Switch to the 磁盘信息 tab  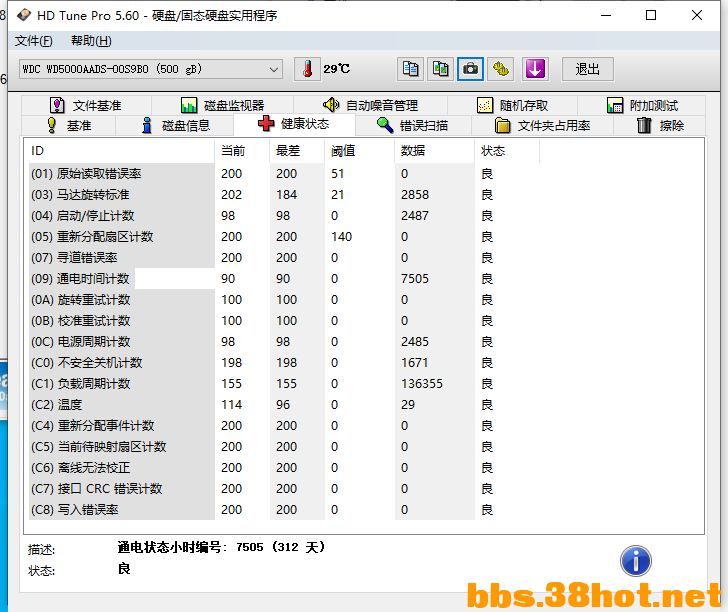[175, 125]
